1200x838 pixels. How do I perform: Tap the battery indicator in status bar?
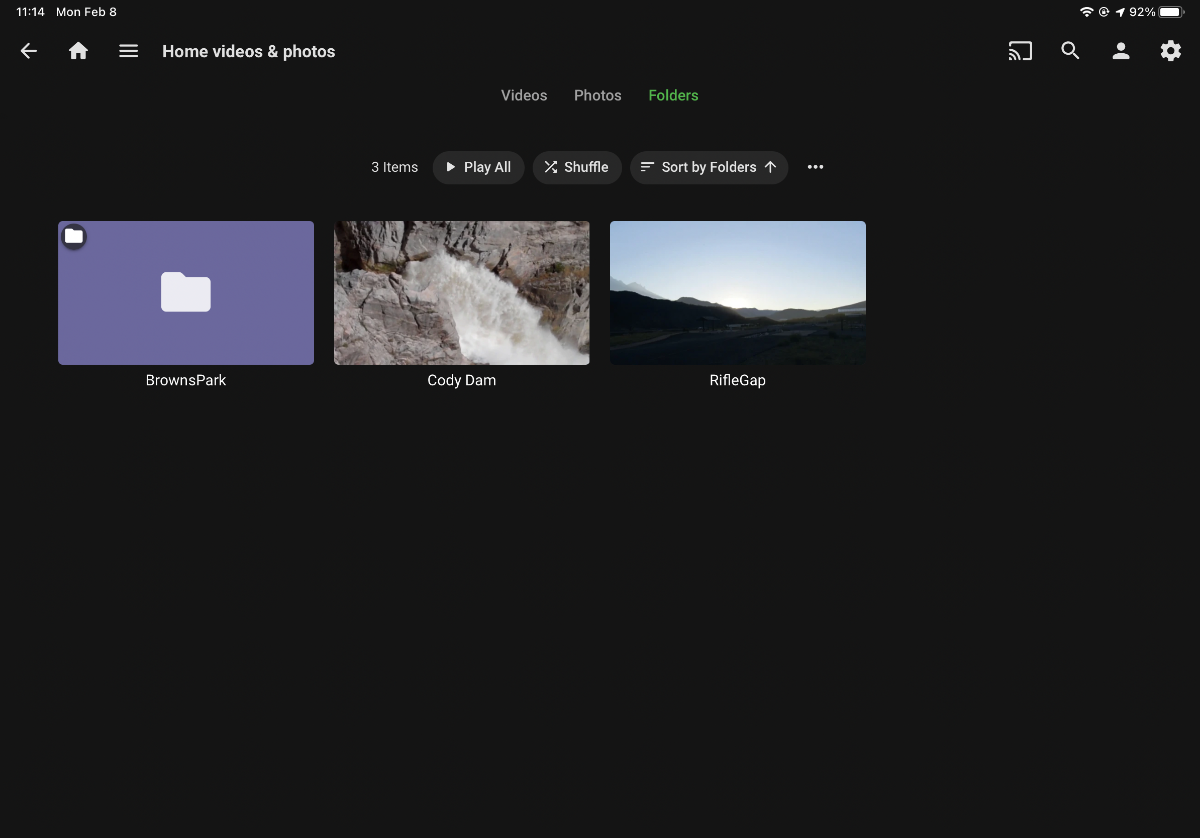pyautogui.click(x=1172, y=12)
